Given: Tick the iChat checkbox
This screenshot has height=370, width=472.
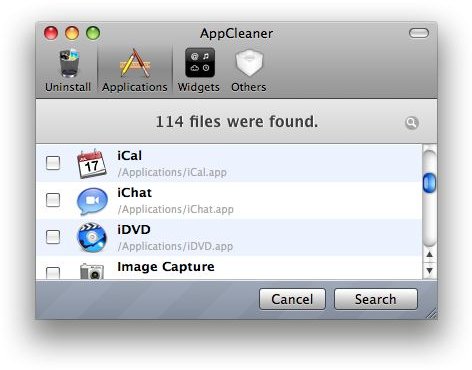Looking at the screenshot, I should 53,200.
